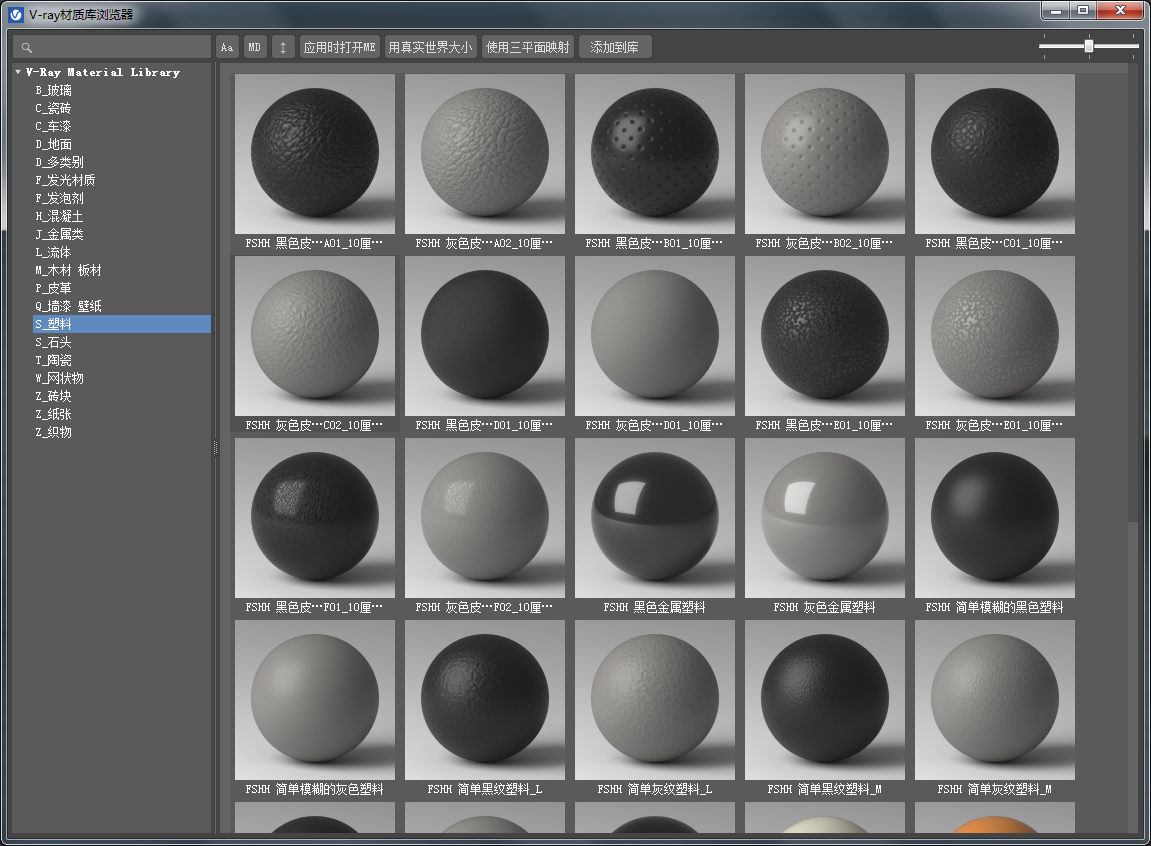The height and width of the screenshot is (846, 1151).
Task: Select the L_流体 category
Action: click(x=54, y=252)
